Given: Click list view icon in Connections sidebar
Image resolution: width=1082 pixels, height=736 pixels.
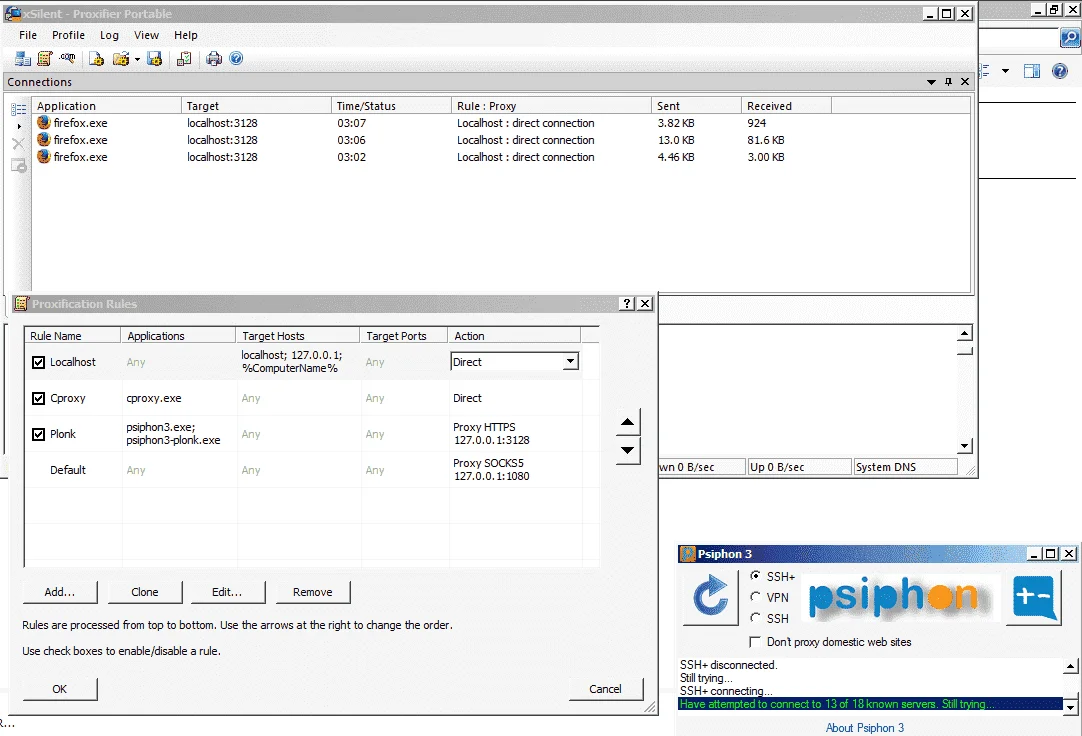Looking at the screenshot, I should click(19, 109).
